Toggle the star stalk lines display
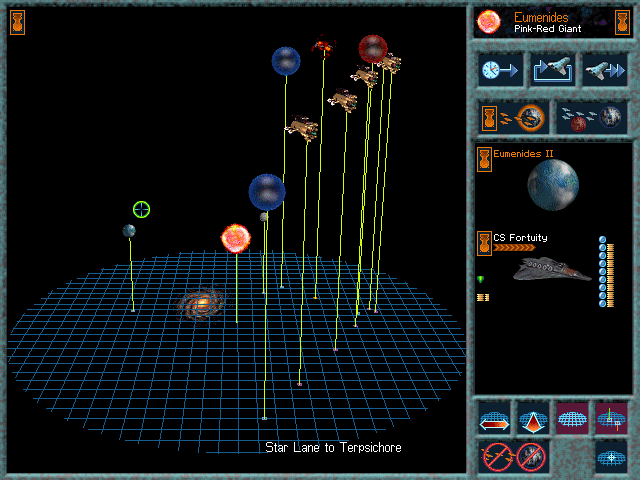This screenshot has height=480, width=640. [x=611, y=418]
